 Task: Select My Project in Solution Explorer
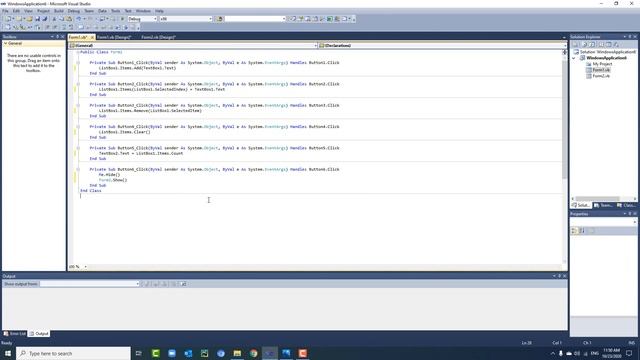[x=602, y=64]
